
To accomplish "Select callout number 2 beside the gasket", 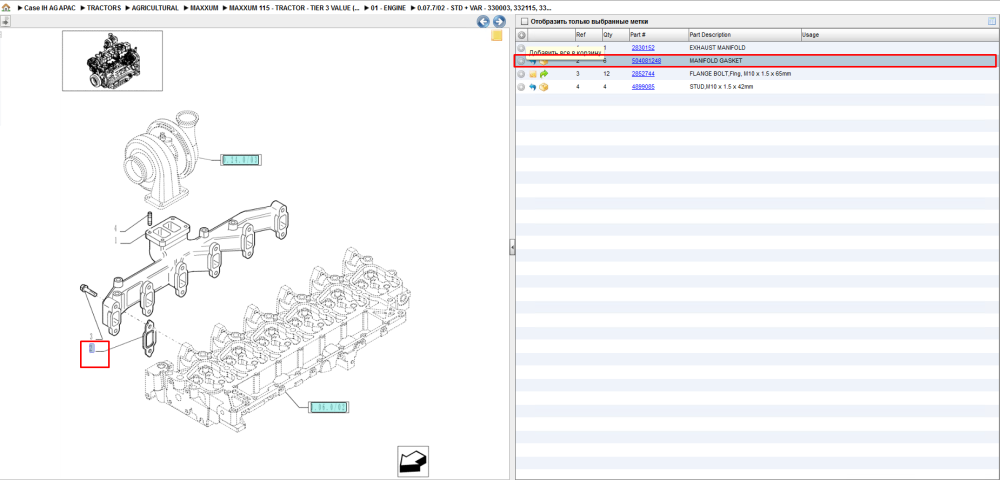I will 91,348.
